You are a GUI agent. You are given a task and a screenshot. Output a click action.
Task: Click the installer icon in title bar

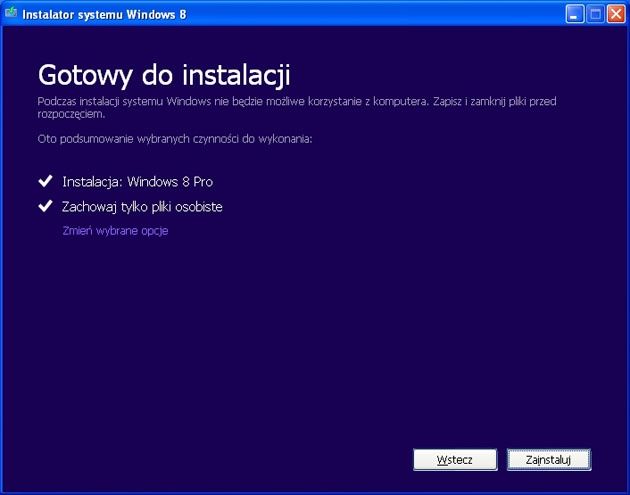coord(11,12)
